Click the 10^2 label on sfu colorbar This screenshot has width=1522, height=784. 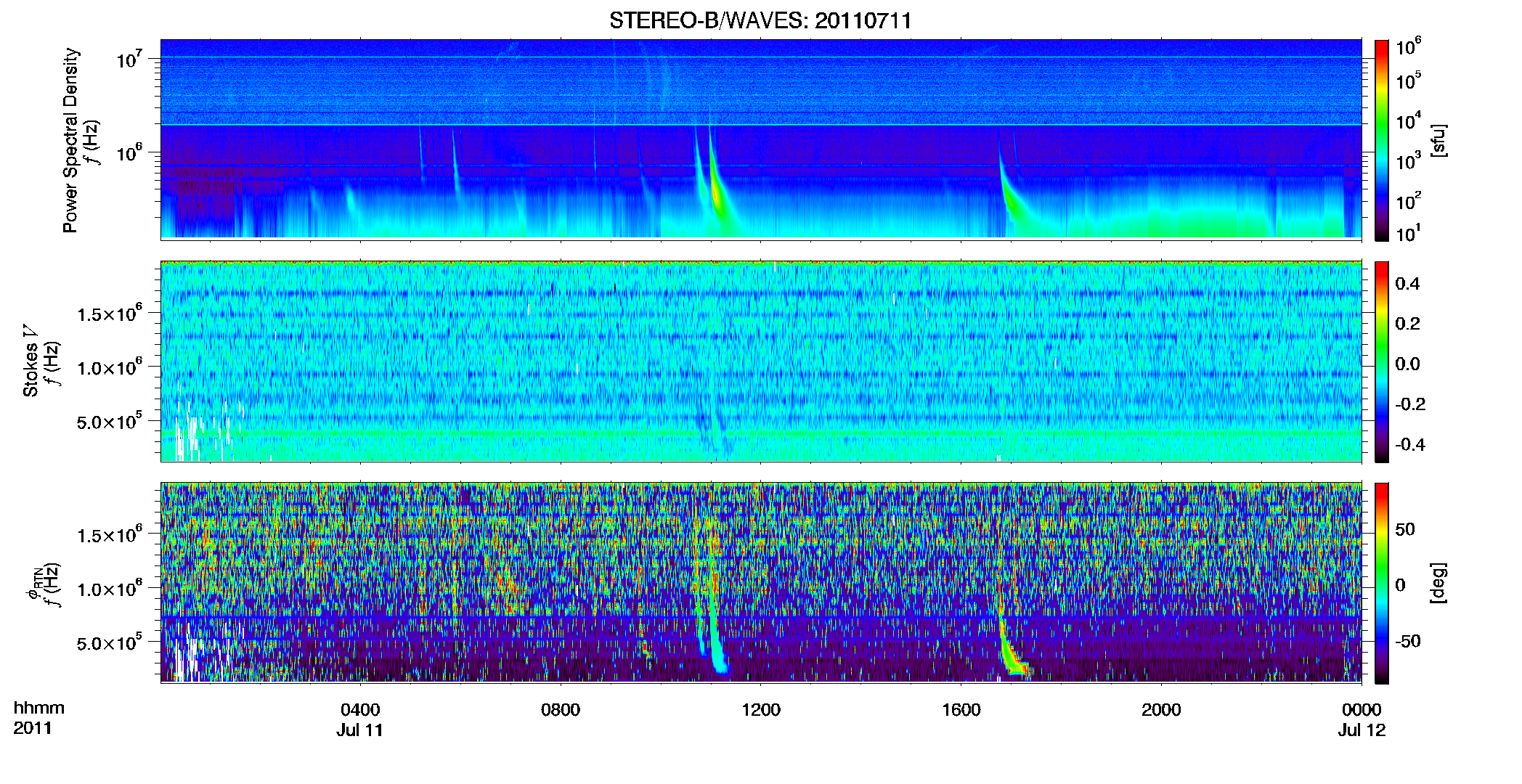(1409, 201)
